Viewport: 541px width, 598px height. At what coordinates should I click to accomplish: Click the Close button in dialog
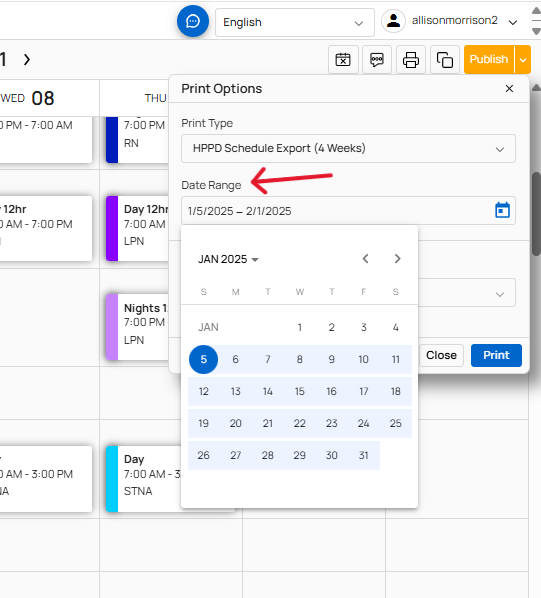(441, 355)
